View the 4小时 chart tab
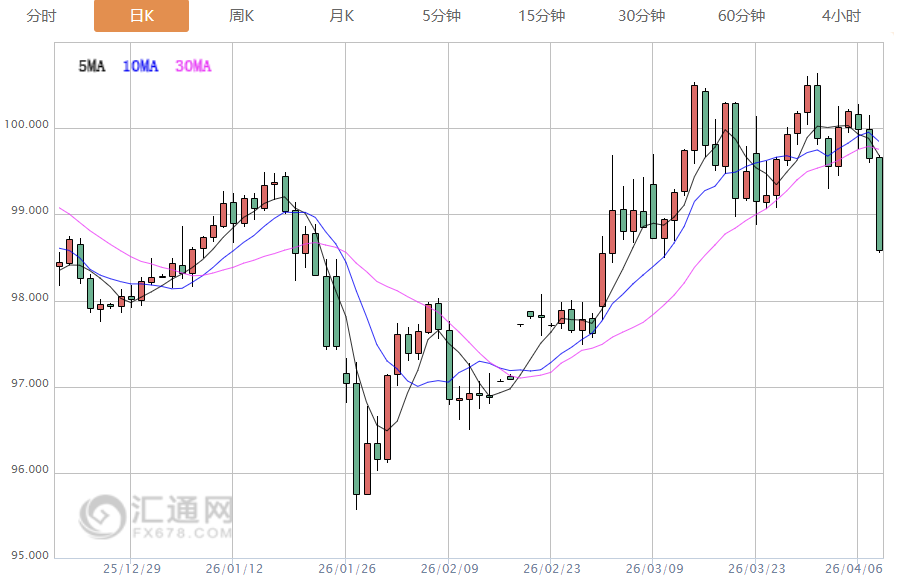 pos(841,16)
